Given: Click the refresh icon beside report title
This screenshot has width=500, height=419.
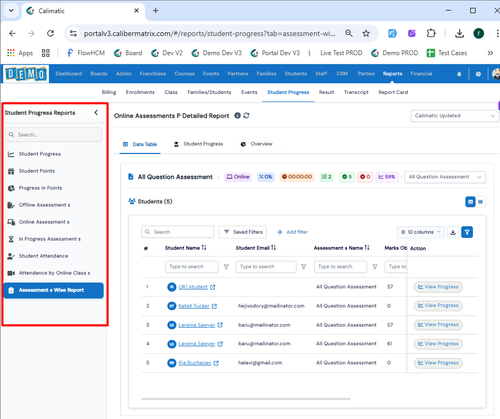Looking at the screenshot, I should point(246,116).
